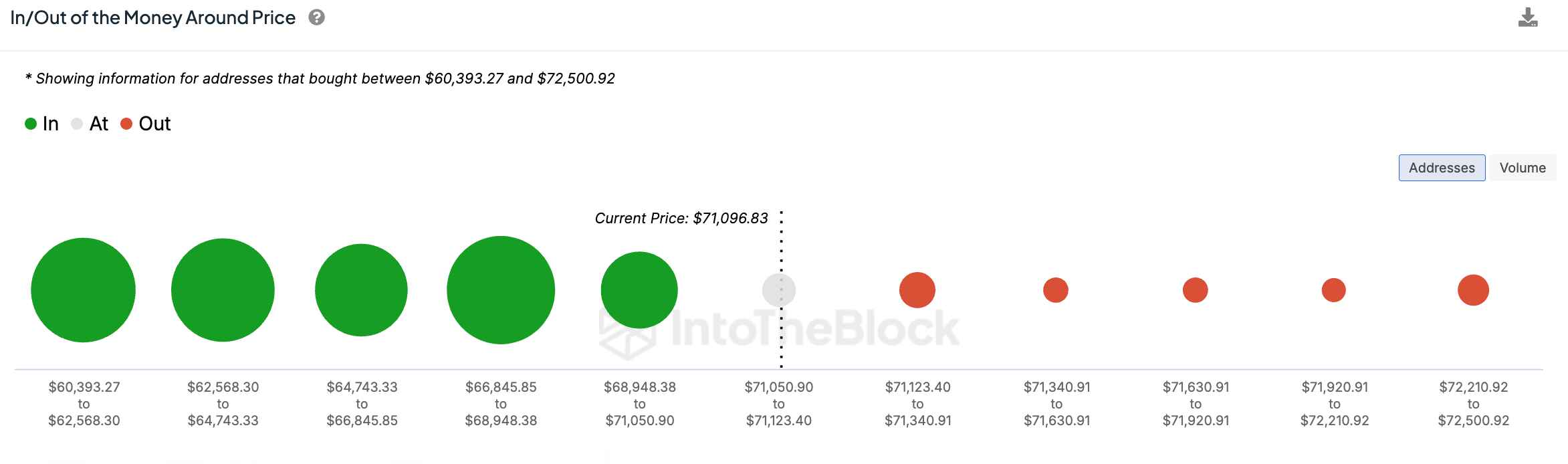Select the $71,920.91 to $72,210.92 red bubble
This screenshot has width=1568, height=464.
pos(1333,290)
